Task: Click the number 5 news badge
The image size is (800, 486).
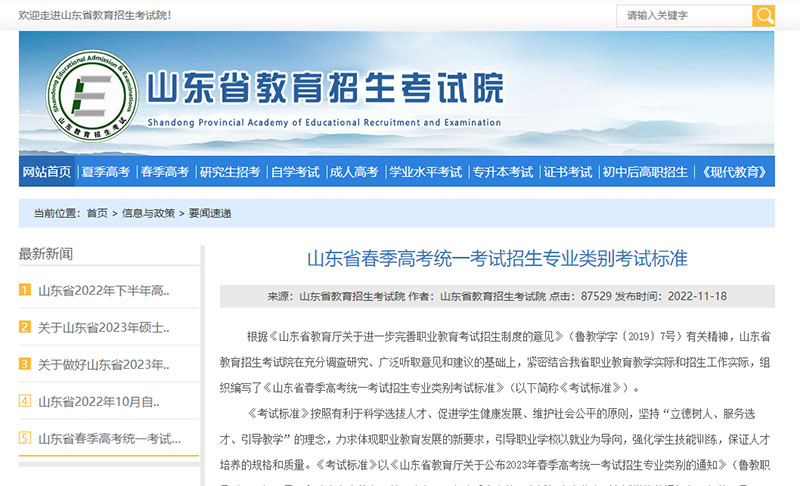Action: tap(25, 438)
